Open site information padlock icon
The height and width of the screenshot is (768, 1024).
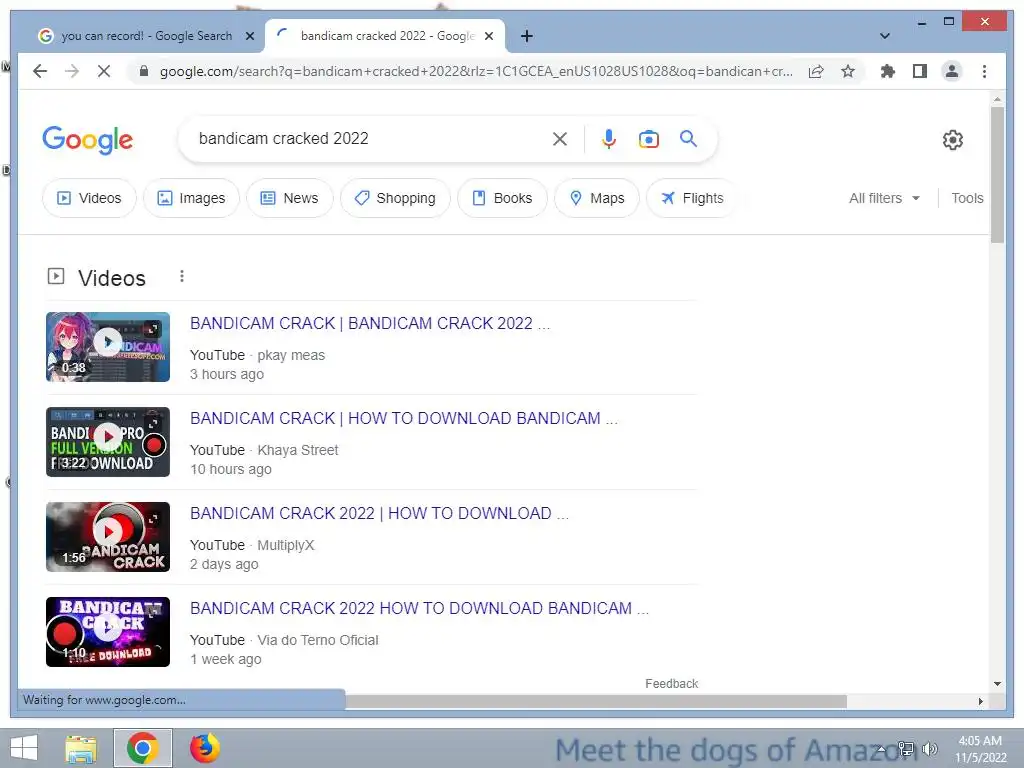coord(144,71)
